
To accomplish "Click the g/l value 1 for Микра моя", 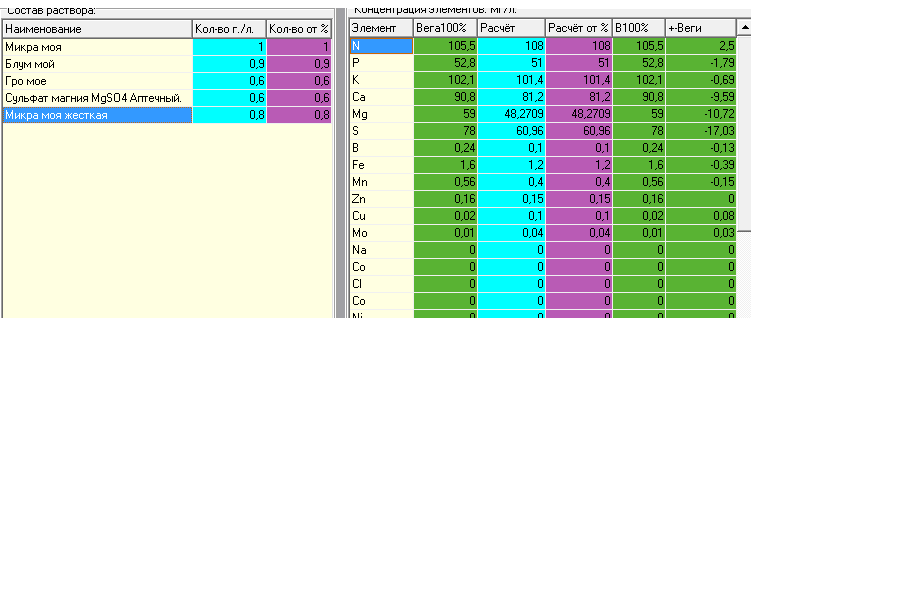I will tap(229, 47).
